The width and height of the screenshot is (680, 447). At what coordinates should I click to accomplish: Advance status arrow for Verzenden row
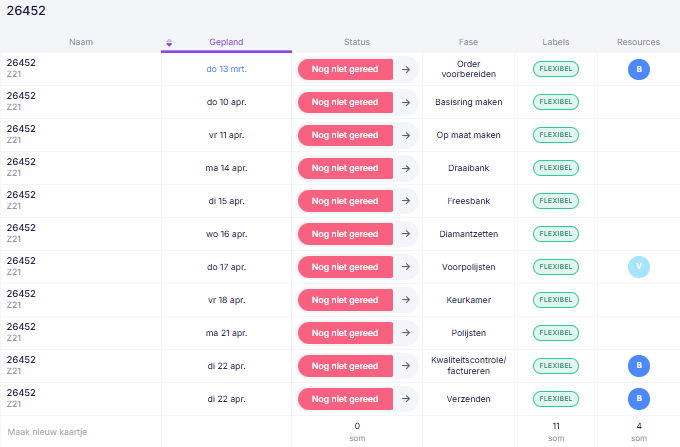pyautogui.click(x=406, y=399)
